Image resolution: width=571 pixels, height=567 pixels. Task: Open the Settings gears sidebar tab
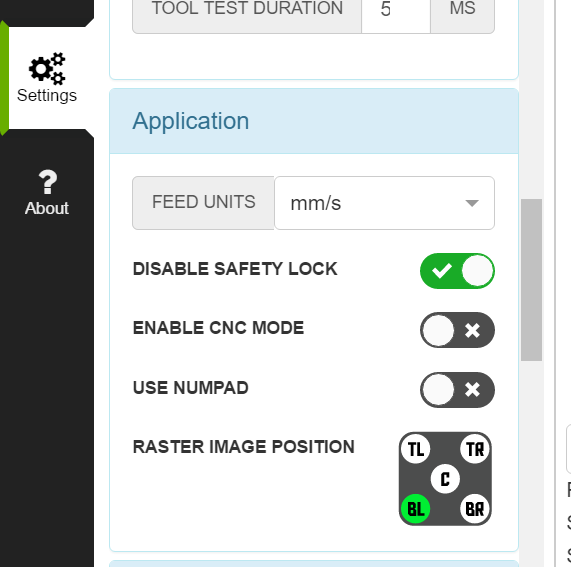(x=47, y=78)
